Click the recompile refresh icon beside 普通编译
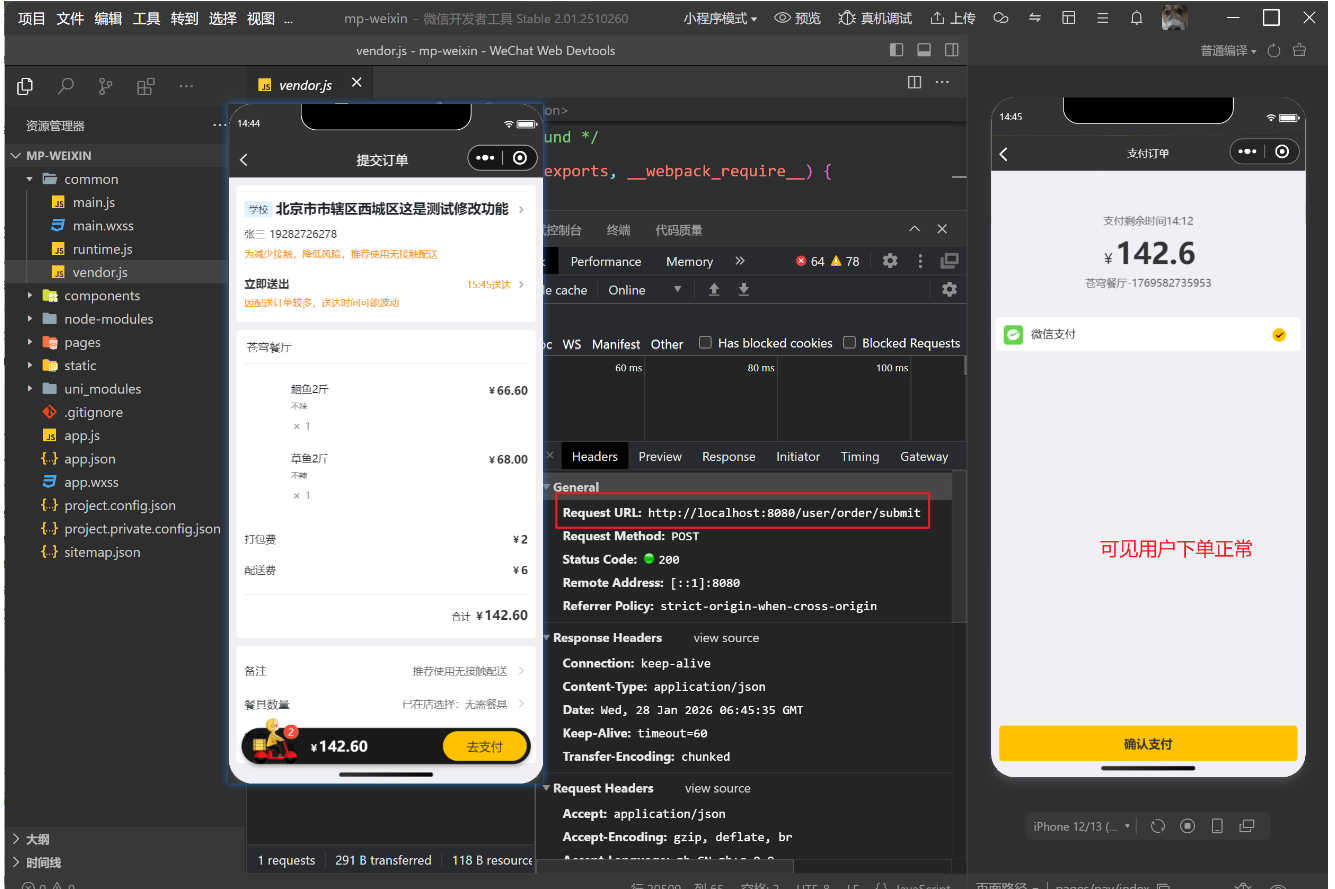Image resolution: width=1335 pixels, height=889 pixels. coord(1274,50)
